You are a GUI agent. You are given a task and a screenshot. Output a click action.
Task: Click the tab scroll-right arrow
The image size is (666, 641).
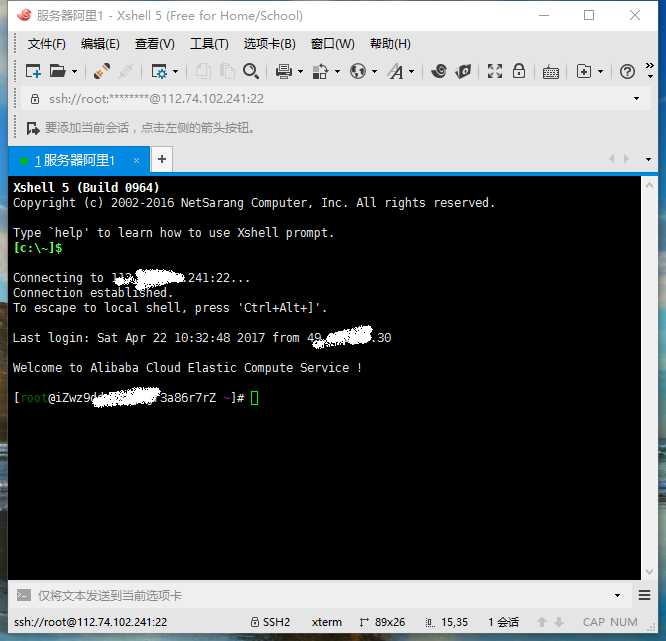click(x=626, y=159)
